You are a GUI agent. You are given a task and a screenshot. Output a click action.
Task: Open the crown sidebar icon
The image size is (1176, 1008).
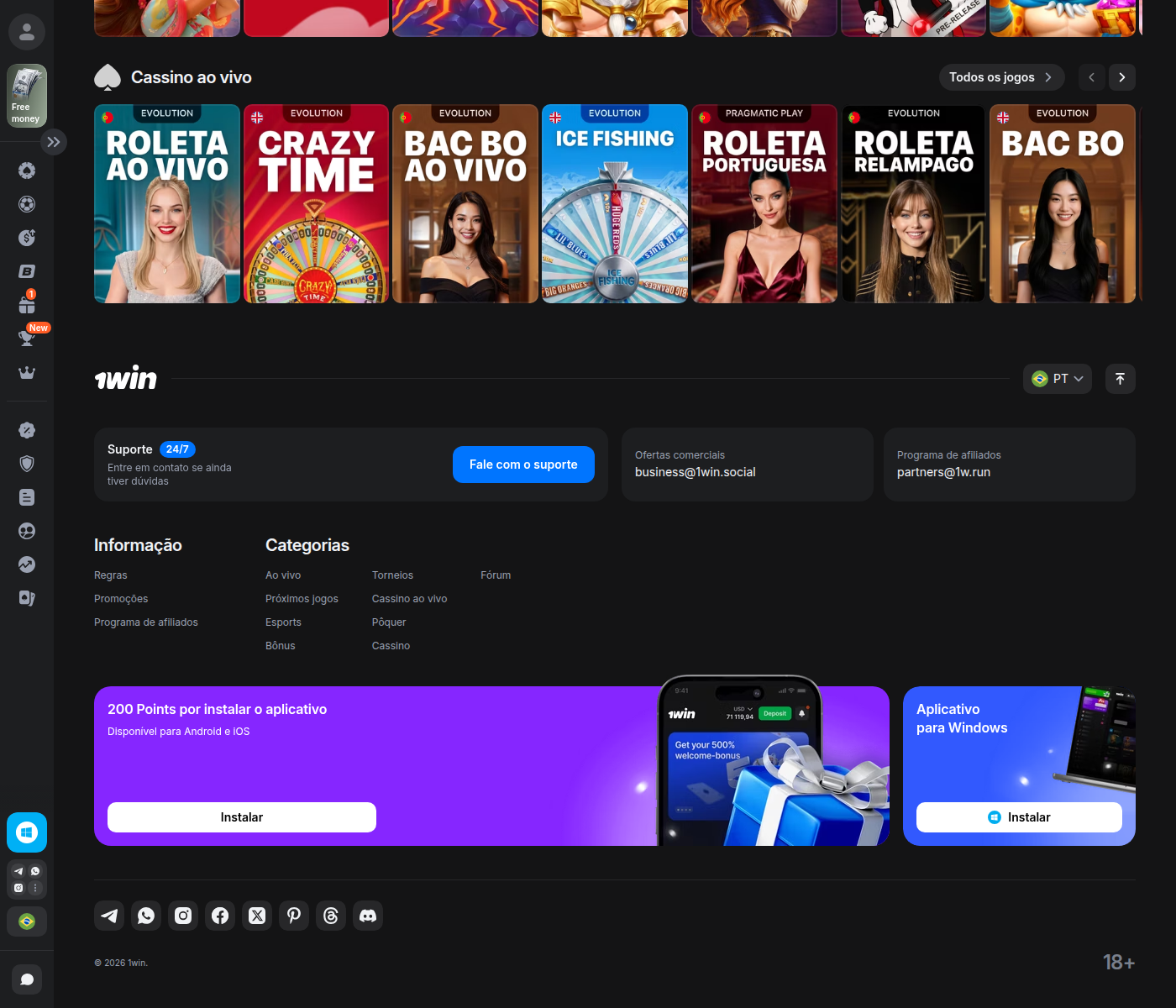27,372
